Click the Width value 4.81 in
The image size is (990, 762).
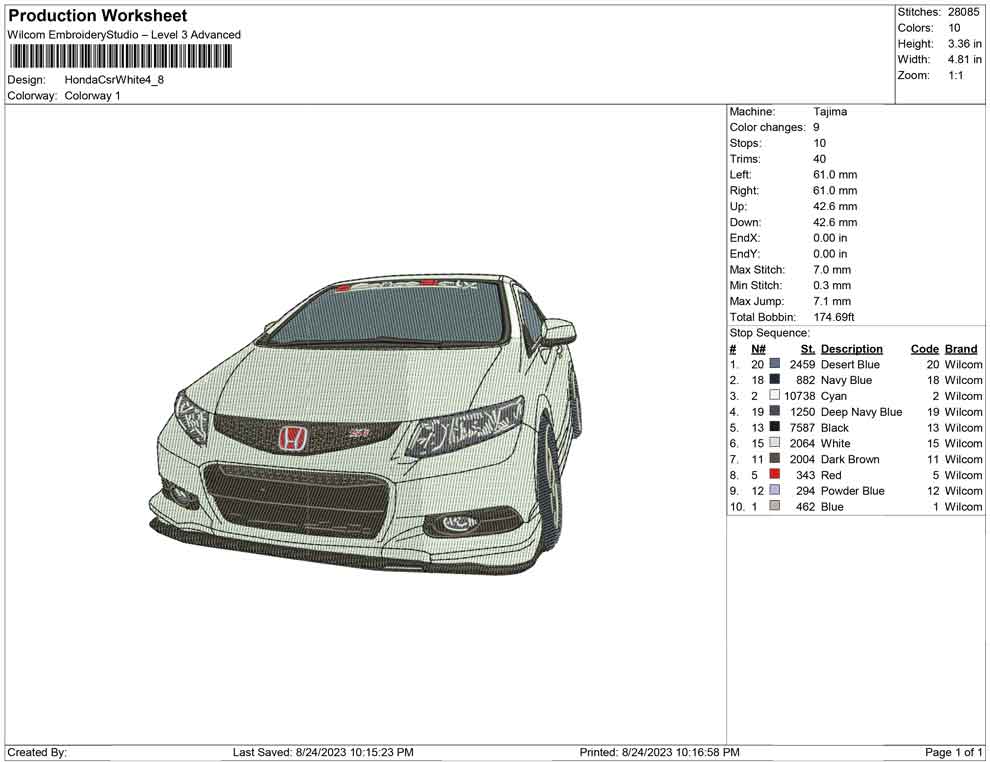click(964, 59)
